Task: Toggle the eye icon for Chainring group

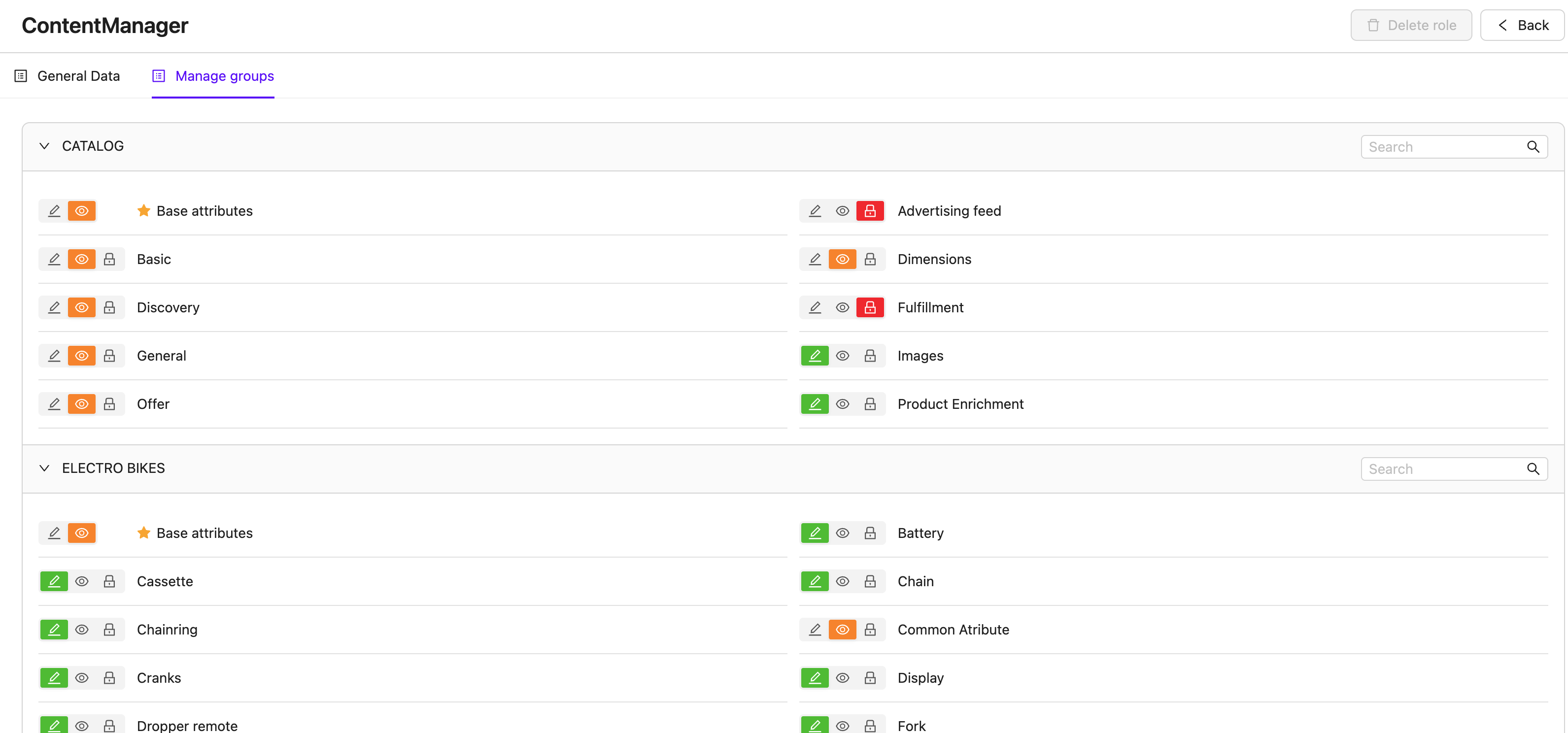Action: click(82, 630)
